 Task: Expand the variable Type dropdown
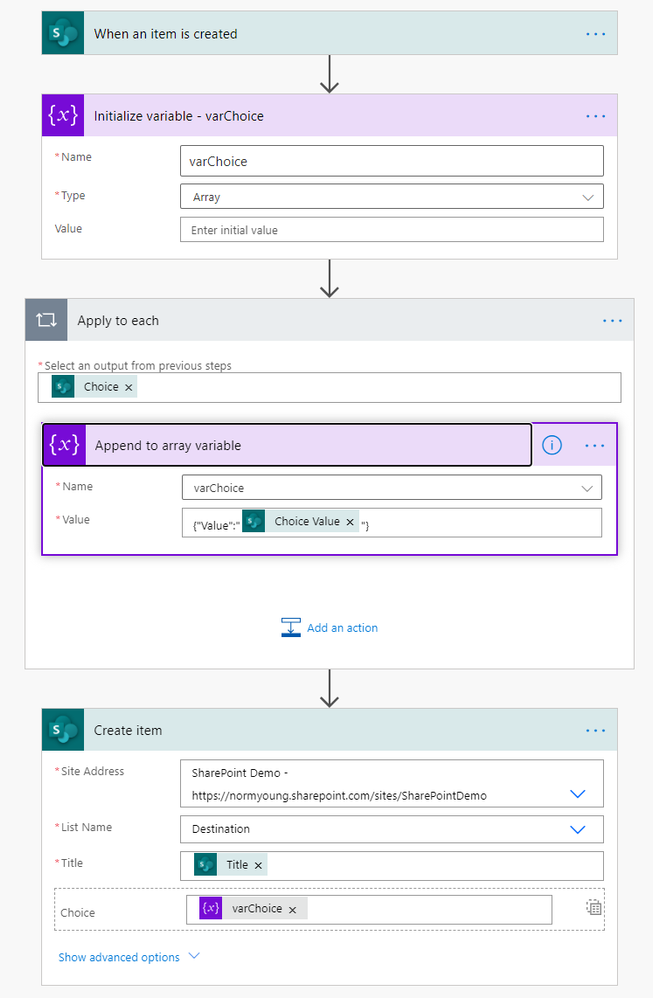point(588,197)
